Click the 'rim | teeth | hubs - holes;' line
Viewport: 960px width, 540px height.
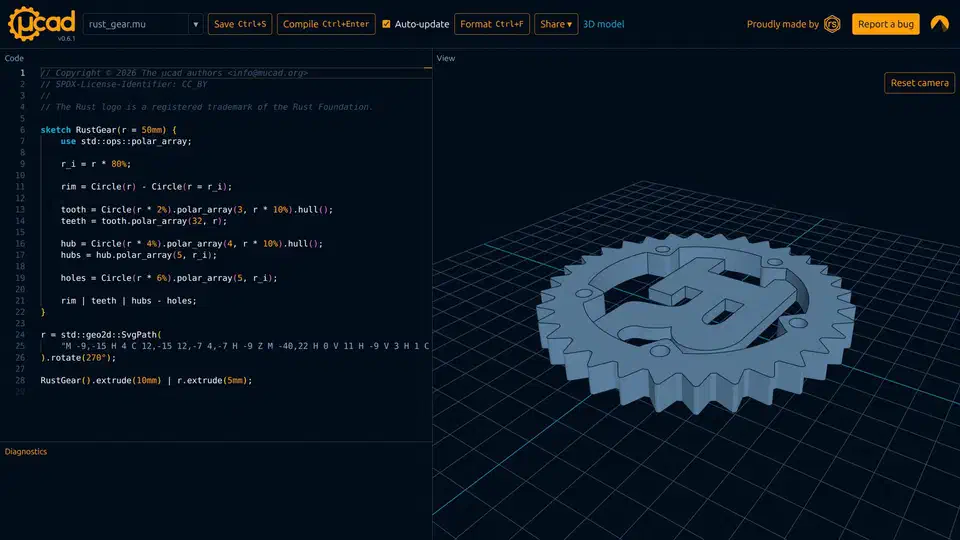tap(129, 301)
